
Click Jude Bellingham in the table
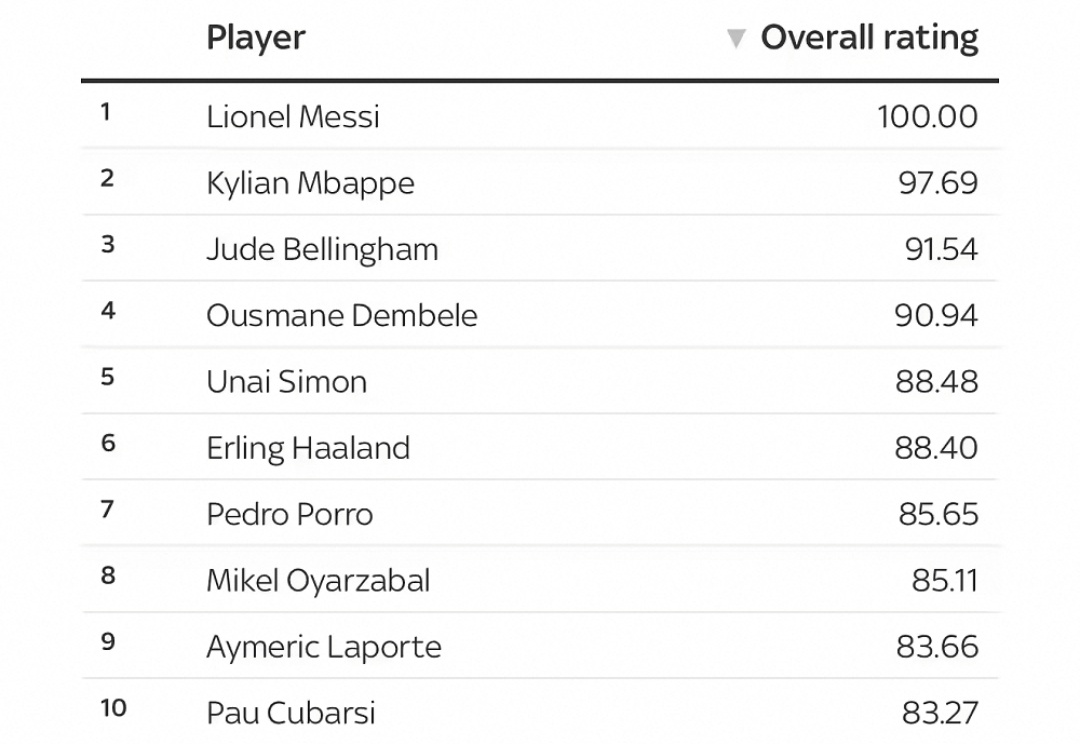click(322, 249)
